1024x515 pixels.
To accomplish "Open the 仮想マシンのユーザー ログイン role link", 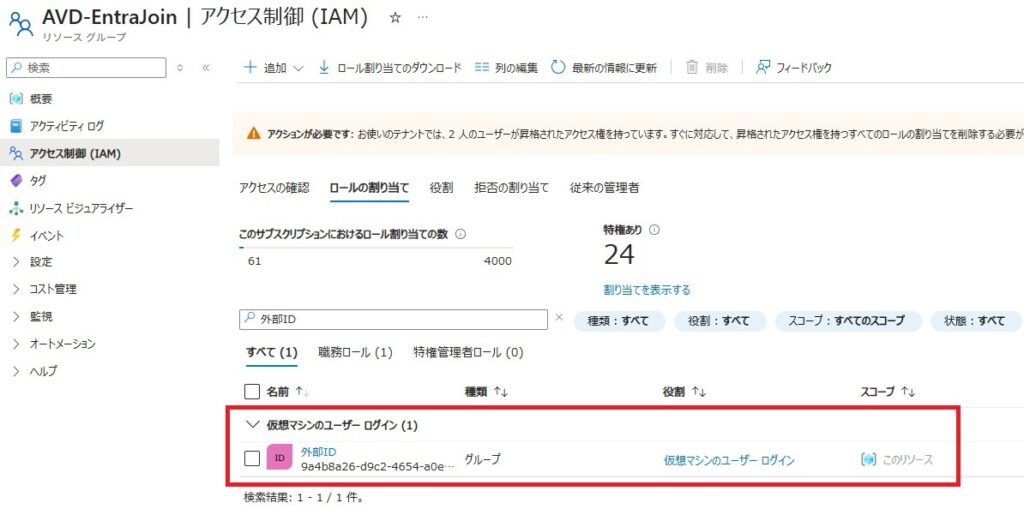I will pos(728,460).
